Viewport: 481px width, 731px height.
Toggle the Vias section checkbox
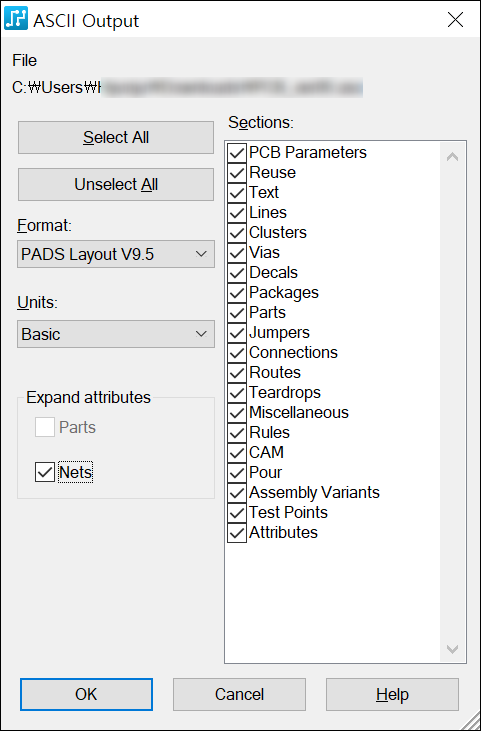[237, 253]
